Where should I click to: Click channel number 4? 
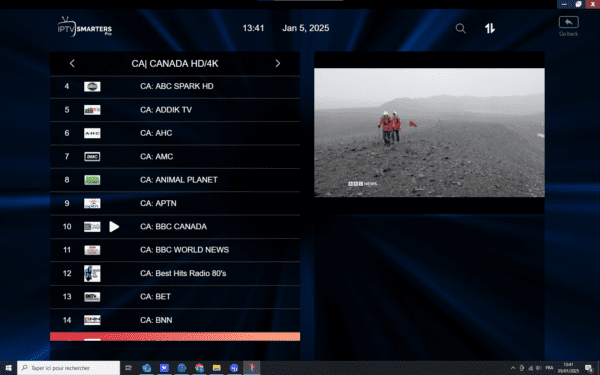(67, 86)
